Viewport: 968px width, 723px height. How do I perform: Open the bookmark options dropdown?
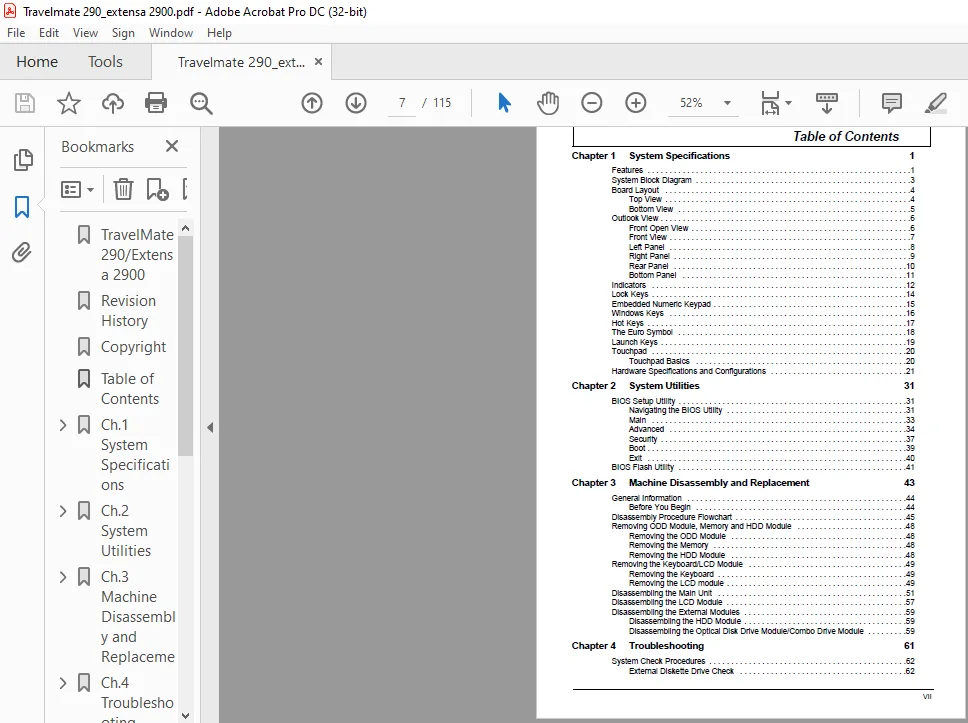coord(77,189)
